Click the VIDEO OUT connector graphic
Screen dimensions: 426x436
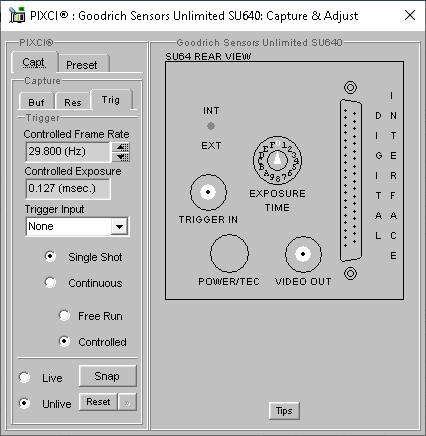point(303,254)
